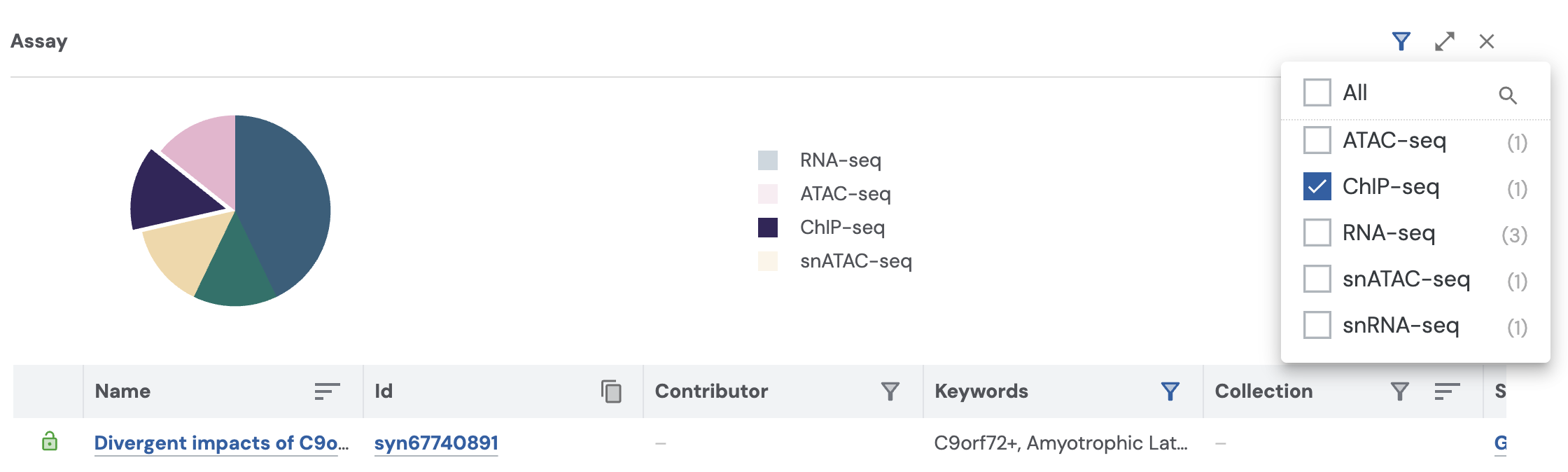Select the RNA-seq checkbox
The image size is (1568, 472).
[x=1317, y=232]
